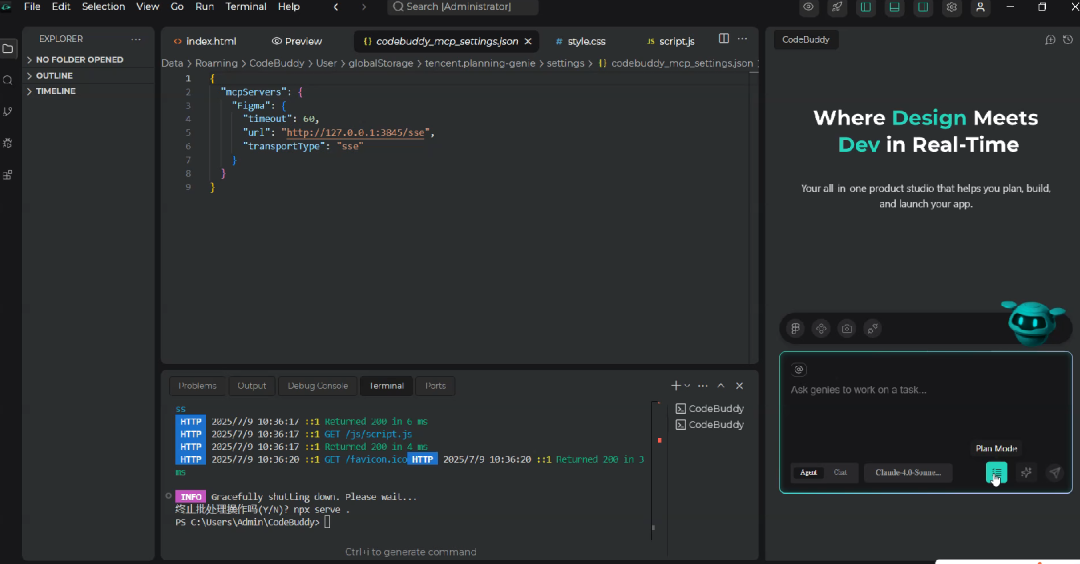Open terminal launch profile dropdown arrow
The height and width of the screenshot is (564, 1080).
pos(687,386)
